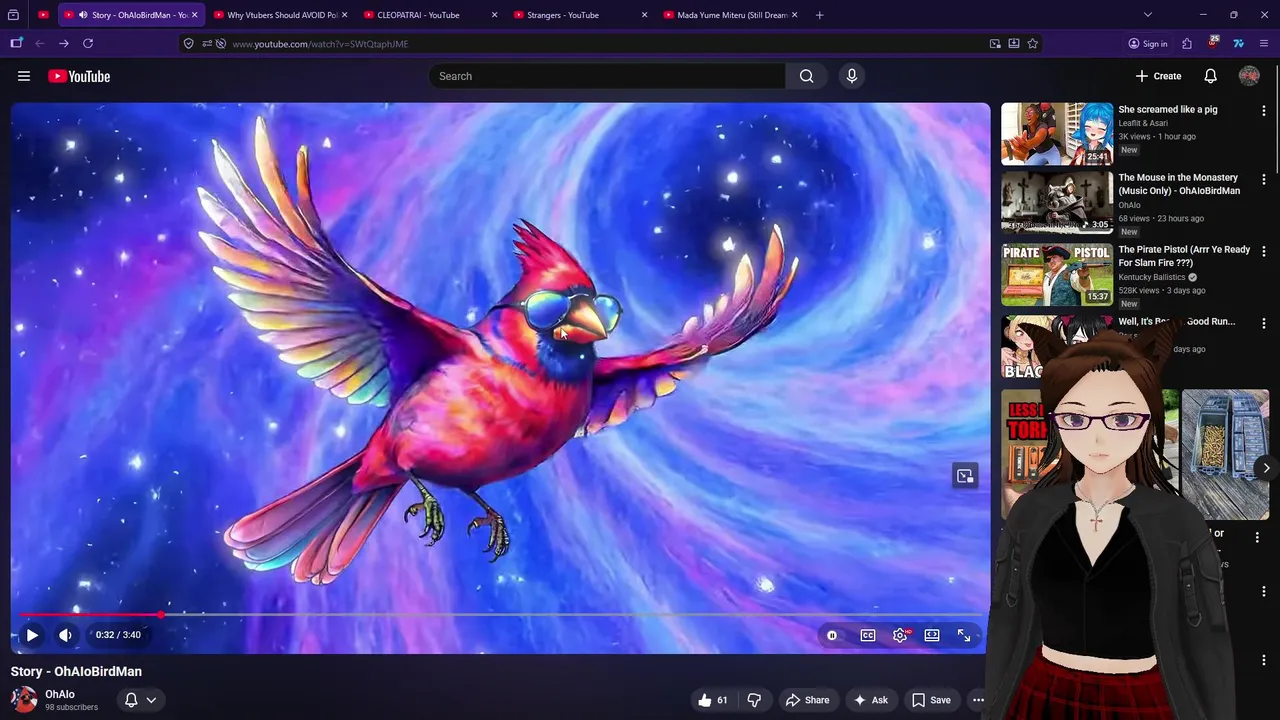This screenshot has height=720, width=1280.
Task: Click in the YouTube search field
Action: (x=607, y=76)
